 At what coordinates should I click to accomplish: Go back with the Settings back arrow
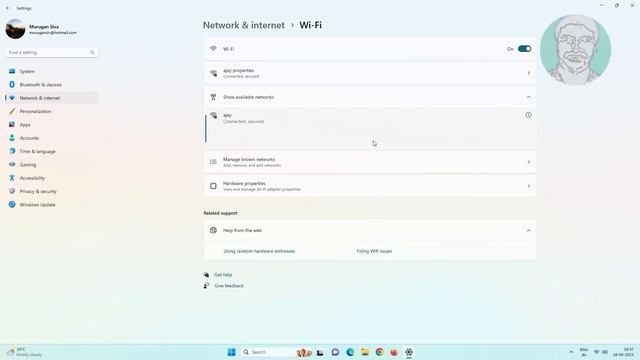[7, 8]
